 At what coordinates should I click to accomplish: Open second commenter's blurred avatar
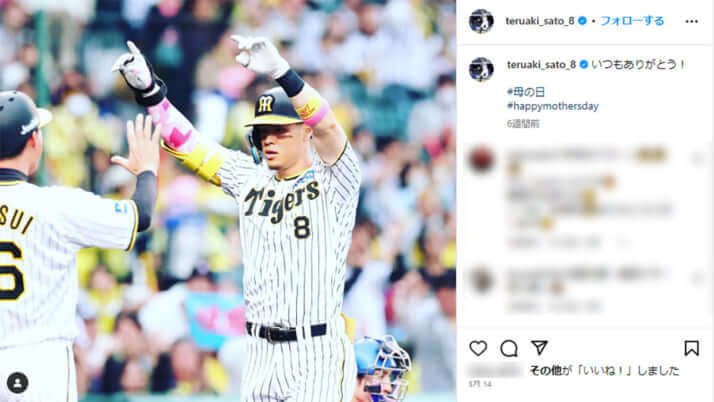(481, 280)
